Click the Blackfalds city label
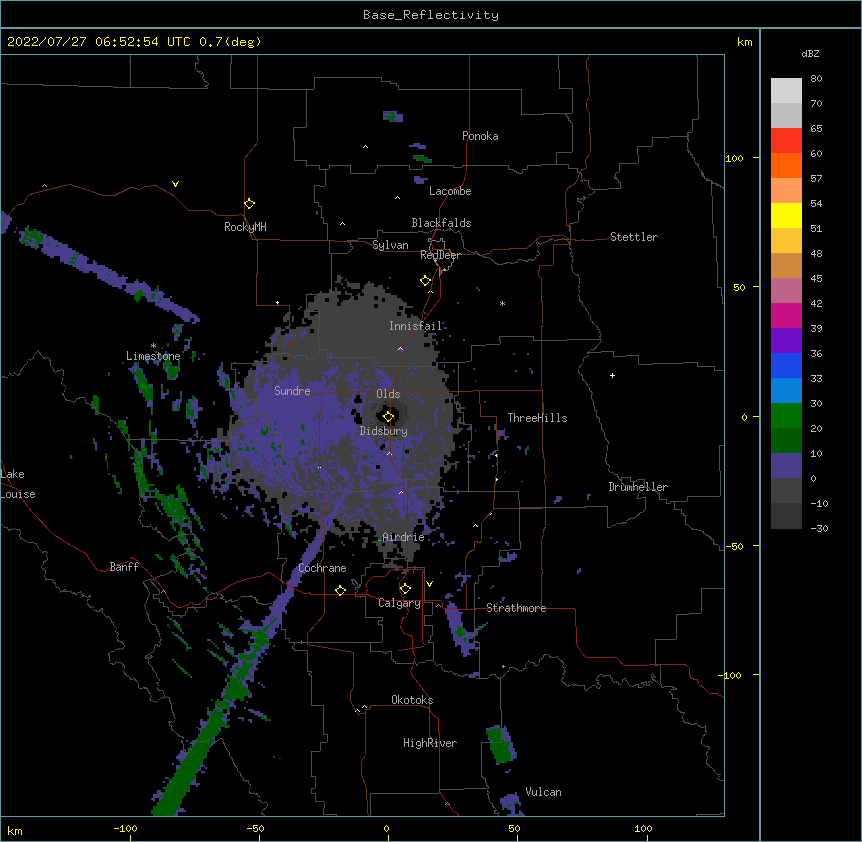The image size is (862, 842). pyautogui.click(x=441, y=223)
